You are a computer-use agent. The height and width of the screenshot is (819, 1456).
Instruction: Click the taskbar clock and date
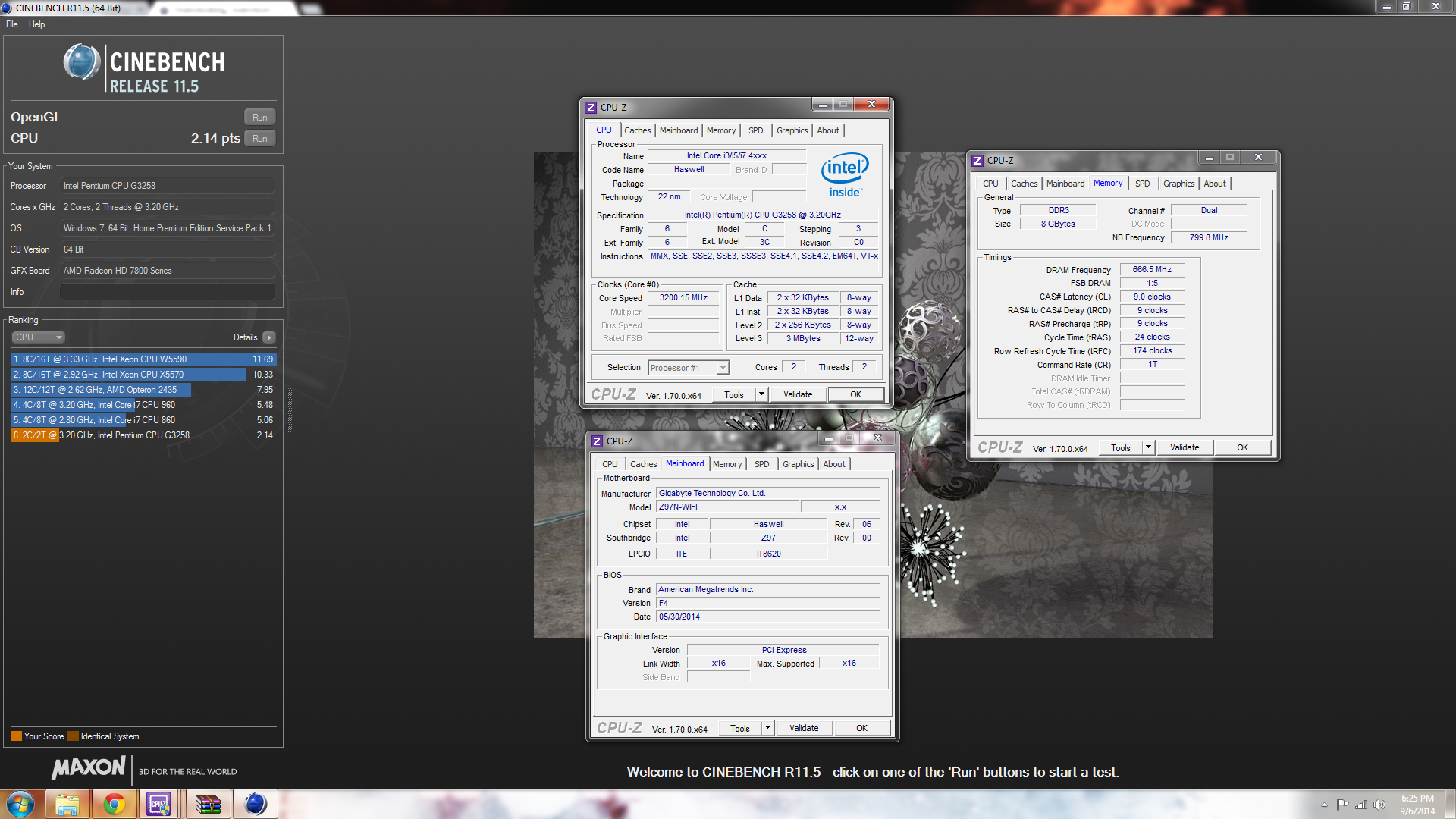1417,805
